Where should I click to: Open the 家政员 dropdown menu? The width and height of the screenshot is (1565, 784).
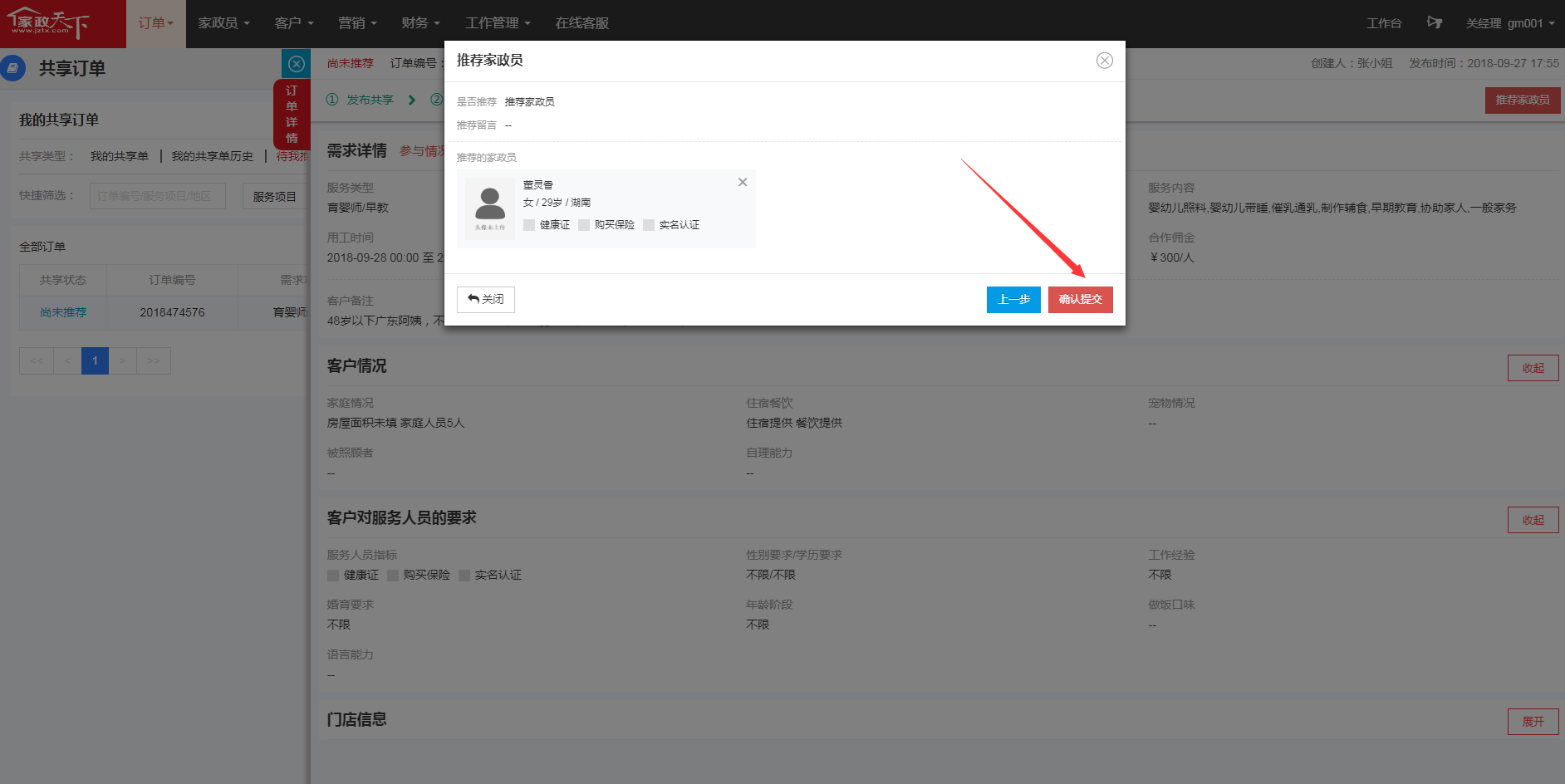point(223,23)
